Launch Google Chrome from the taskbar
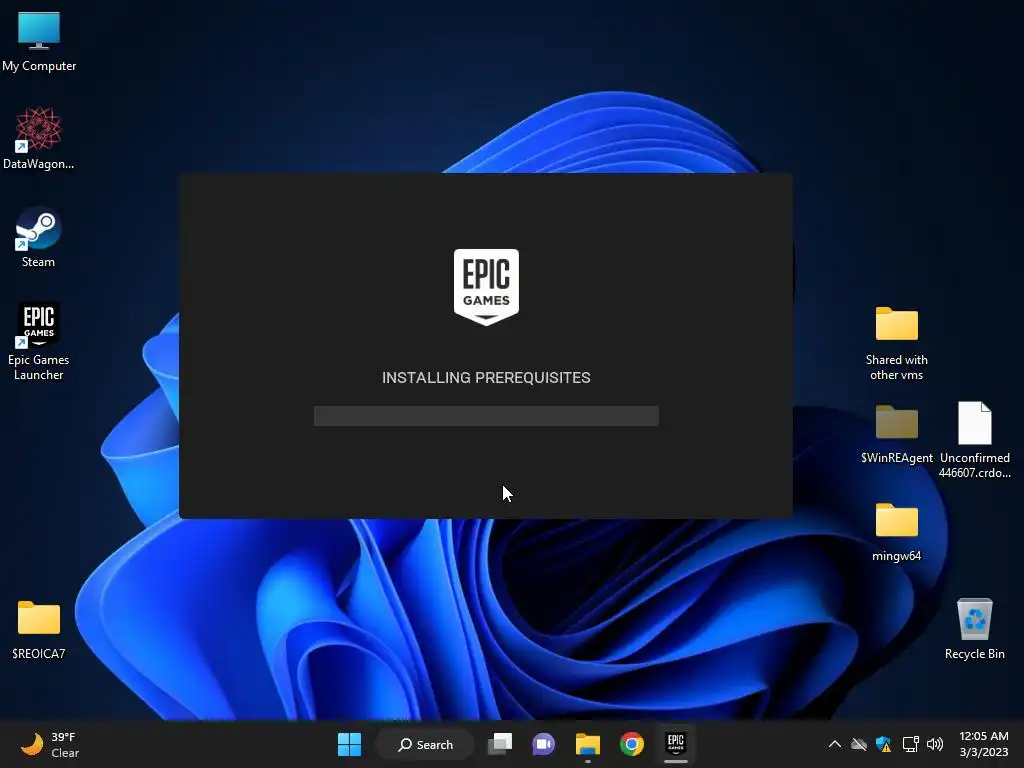 (x=632, y=744)
